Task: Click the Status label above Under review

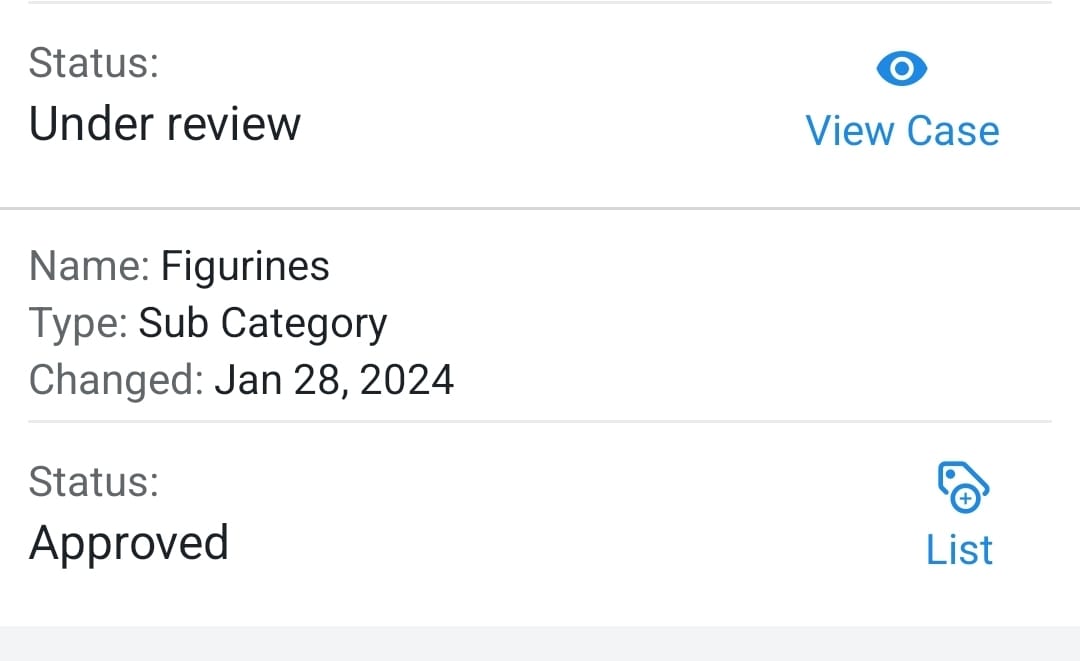Action: [94, 63]
